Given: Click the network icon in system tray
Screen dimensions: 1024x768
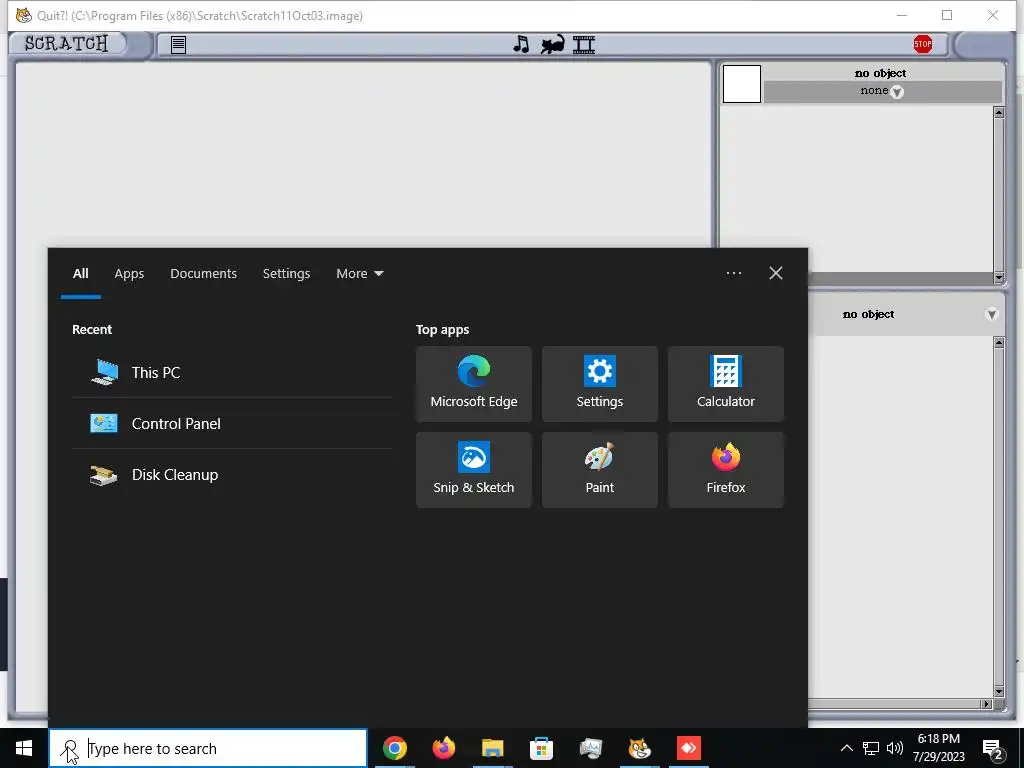Looking at the screenshot, I should coord(871,748).
